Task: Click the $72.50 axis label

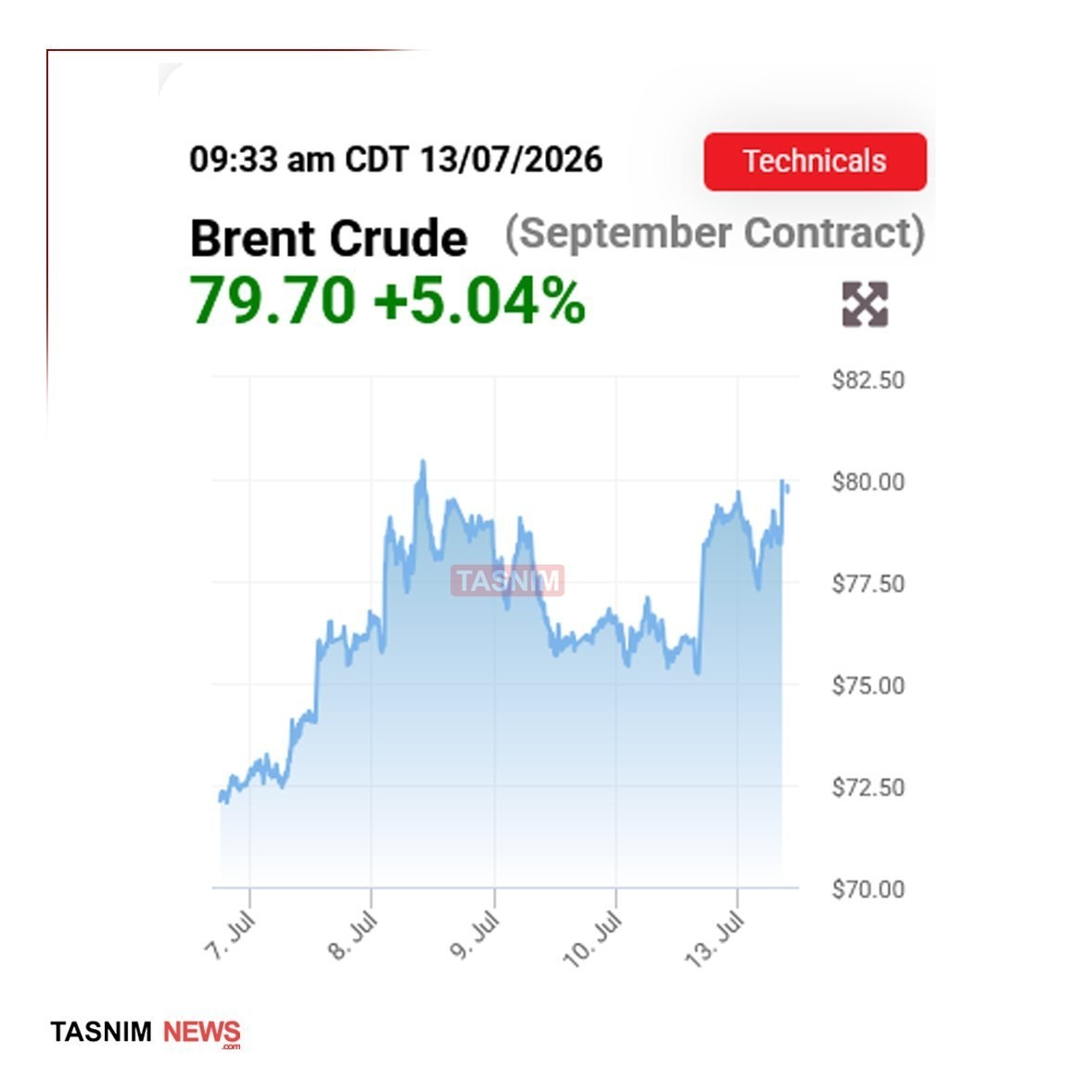Action: (868, 788)
